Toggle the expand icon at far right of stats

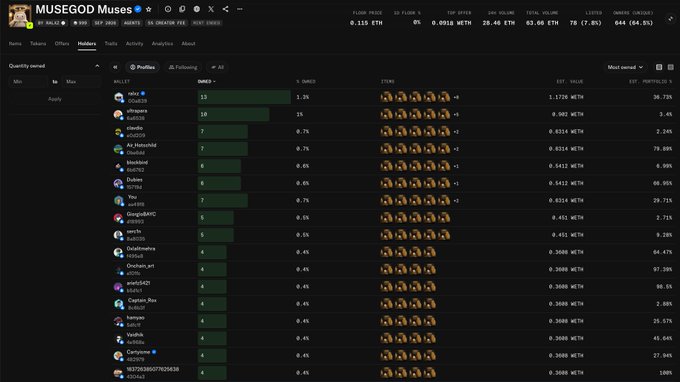click(670, 19)
